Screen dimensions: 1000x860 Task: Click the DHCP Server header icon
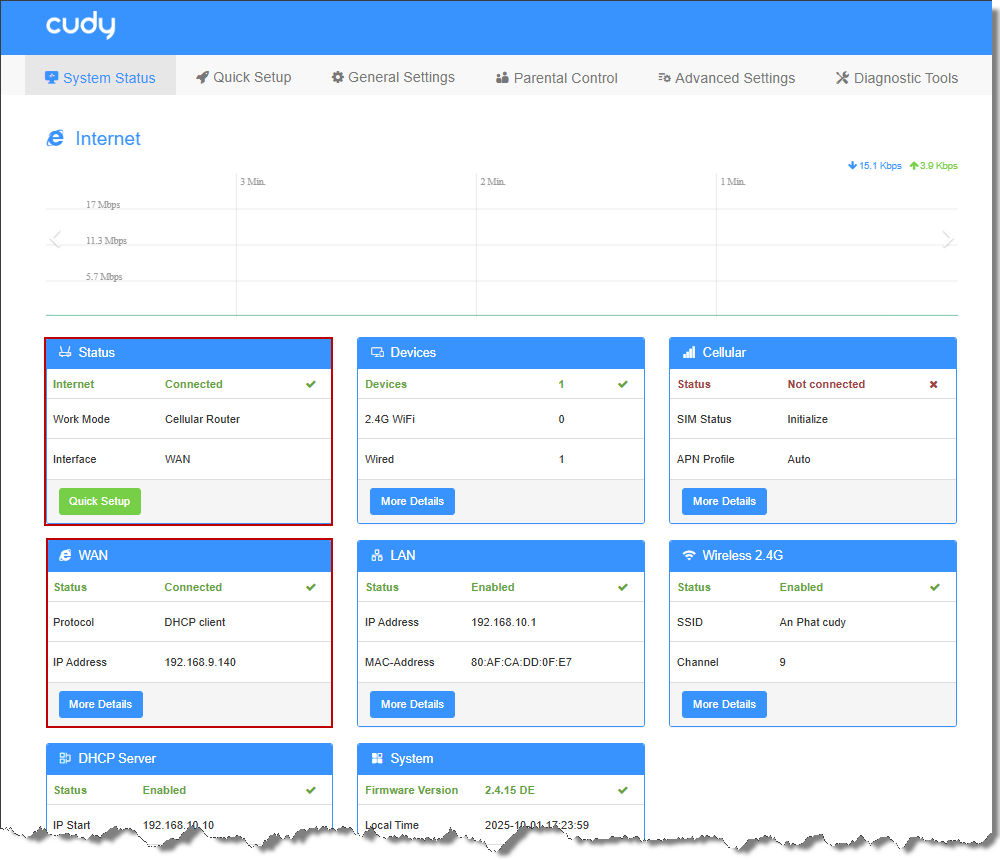tap(65, 759)
